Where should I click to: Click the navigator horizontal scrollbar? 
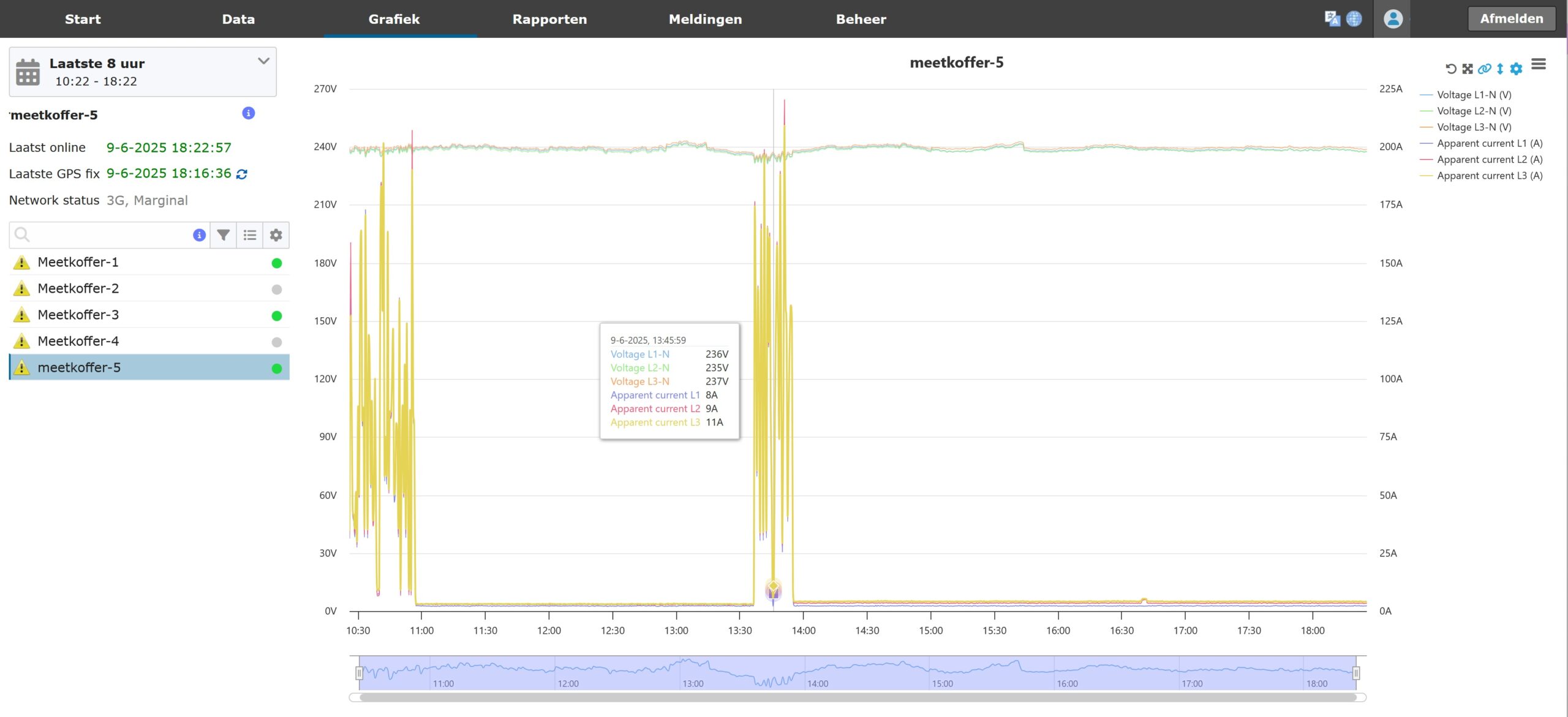pyautogui.click(x=858, y=697)
